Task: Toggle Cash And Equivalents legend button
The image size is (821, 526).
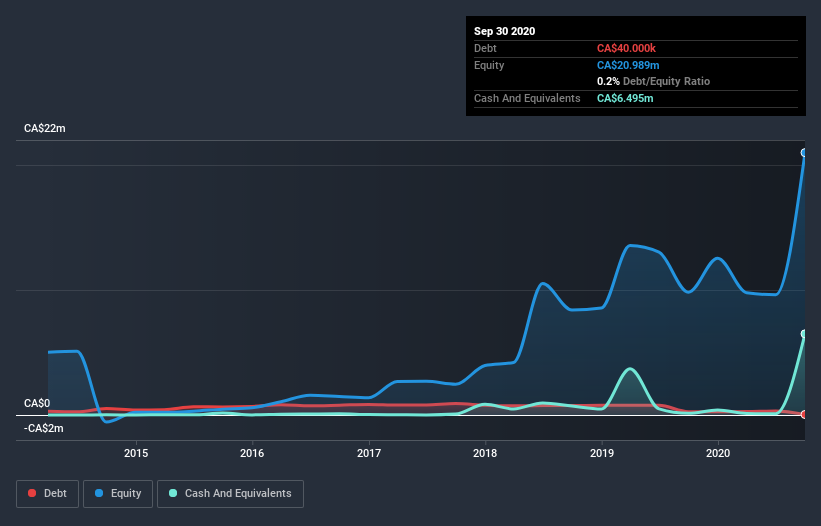Action: point(230,494)
